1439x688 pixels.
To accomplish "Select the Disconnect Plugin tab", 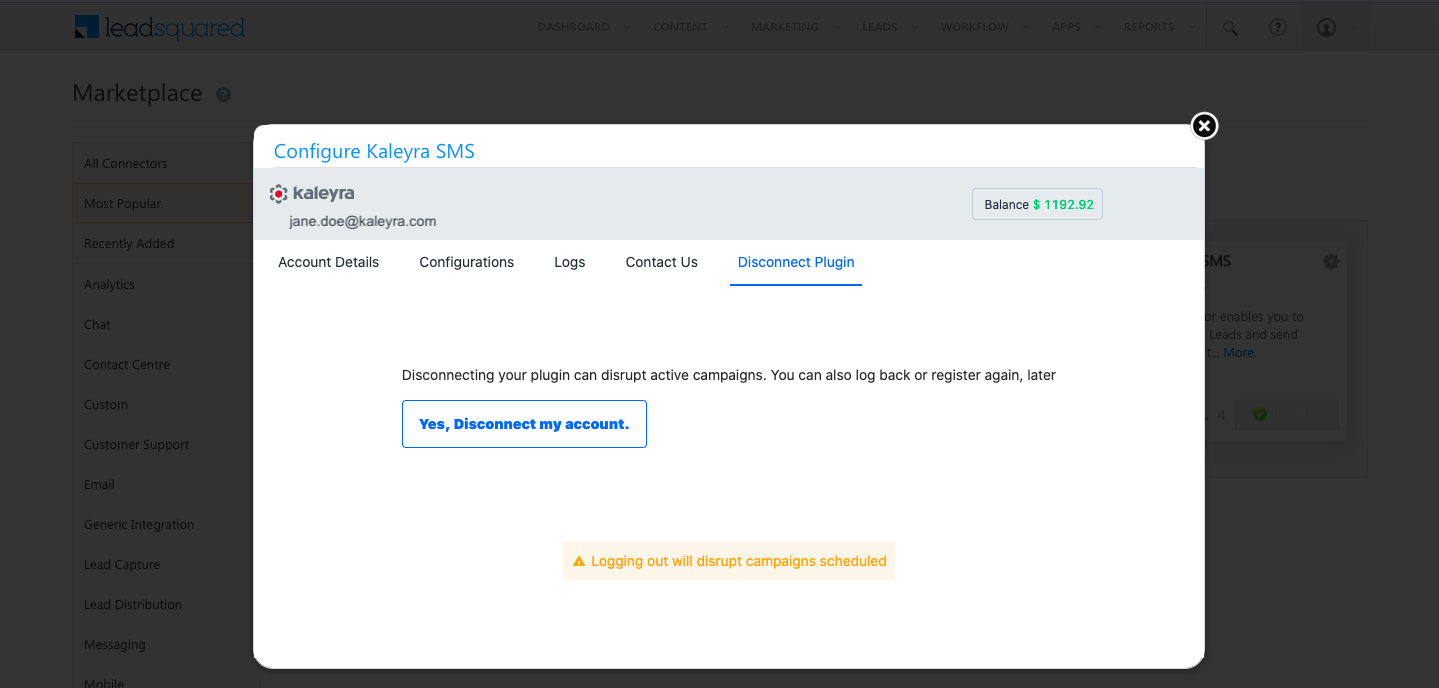I will (796, 262).
